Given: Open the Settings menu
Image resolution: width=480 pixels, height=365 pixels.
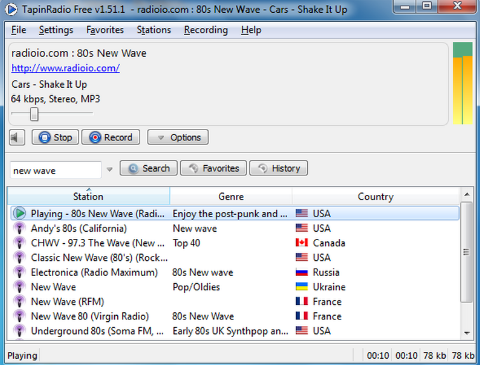Looking at the screenshot, I should (56, 30).
